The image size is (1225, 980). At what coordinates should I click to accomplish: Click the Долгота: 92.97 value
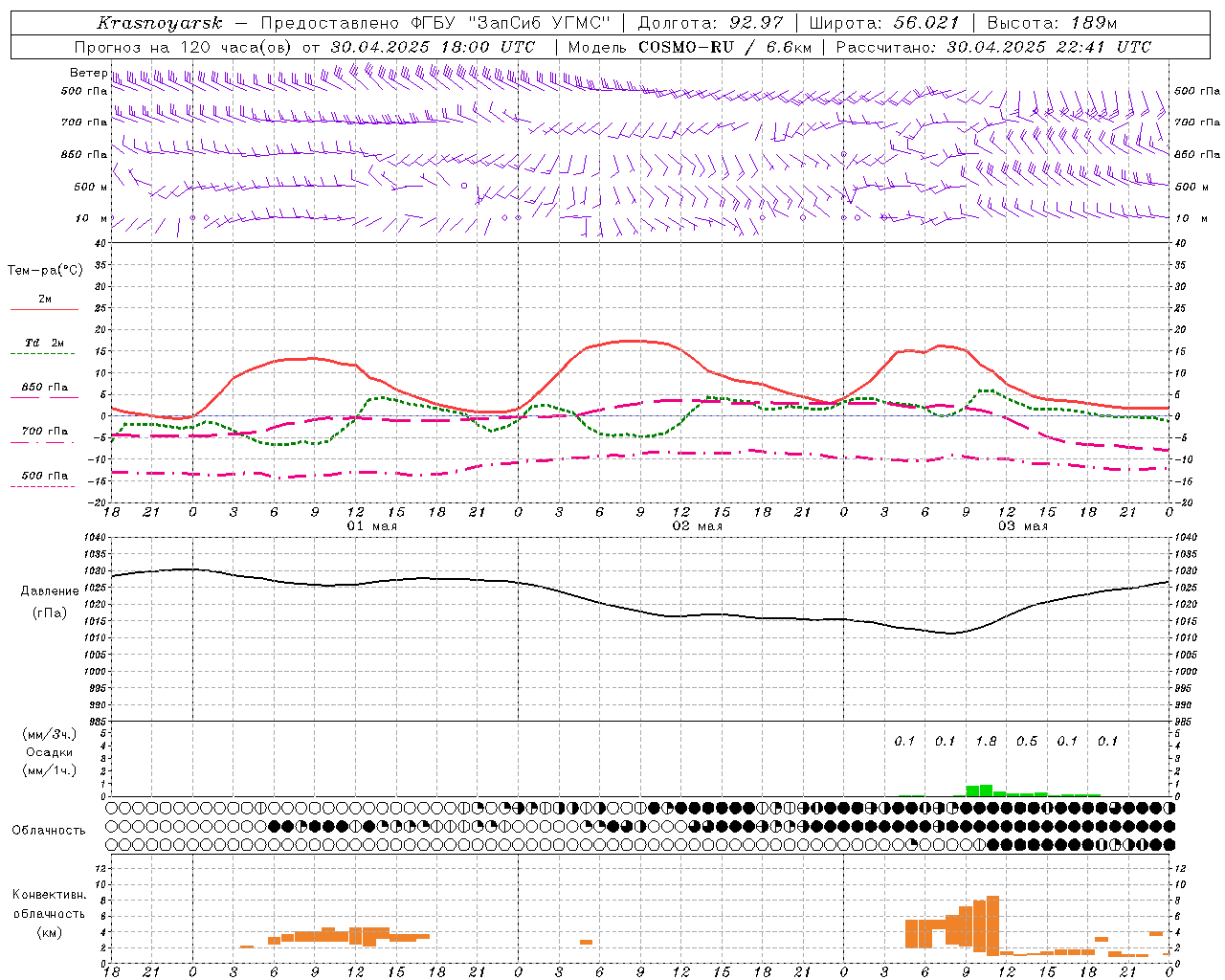click(x=710, y=23)
